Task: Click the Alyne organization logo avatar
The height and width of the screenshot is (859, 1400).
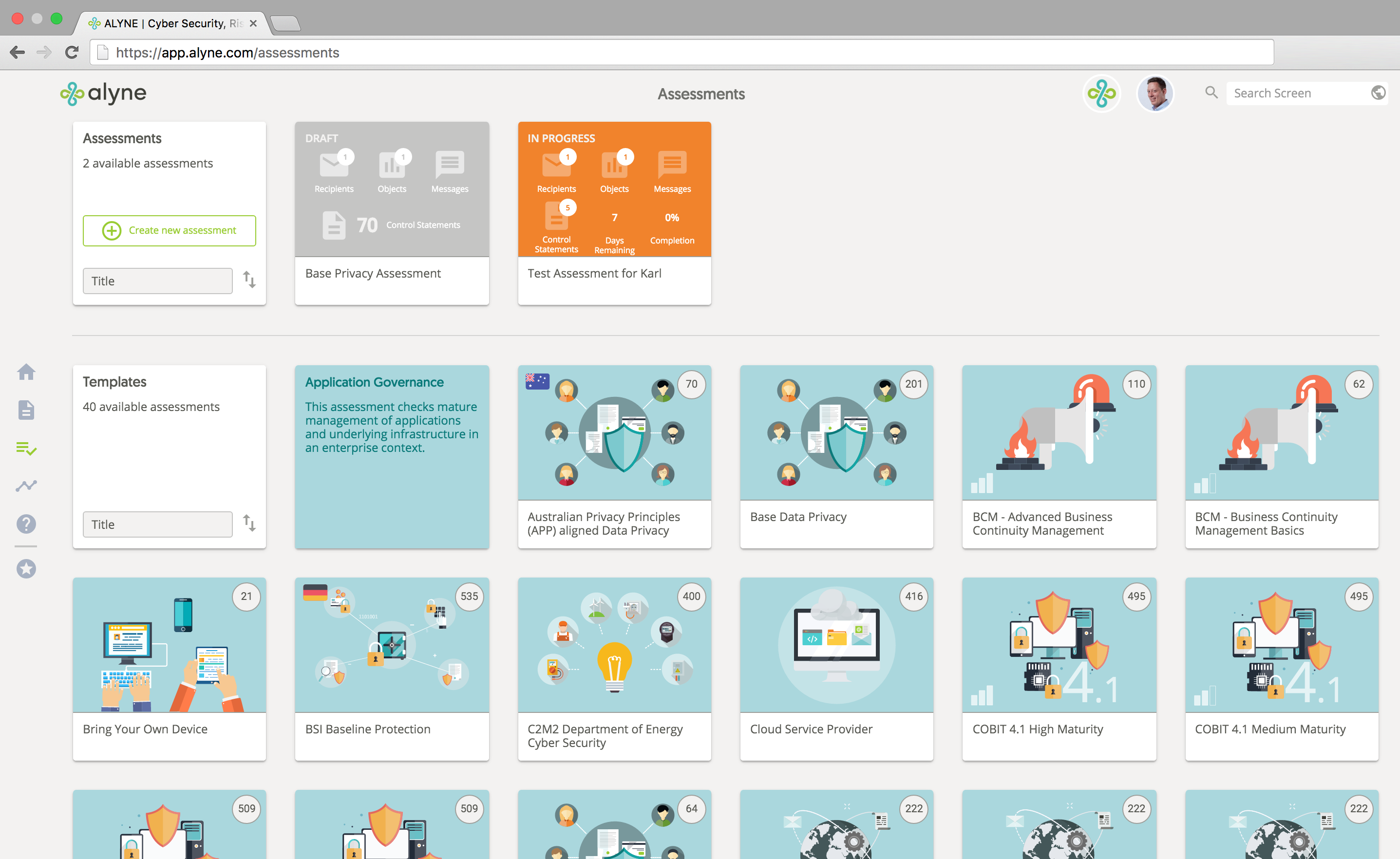Action: 1101,93
